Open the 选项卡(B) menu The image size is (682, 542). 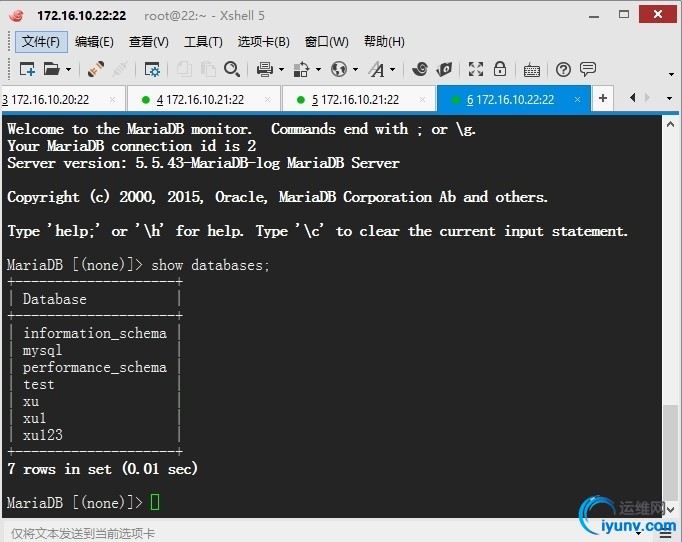[x=264, y=42]
